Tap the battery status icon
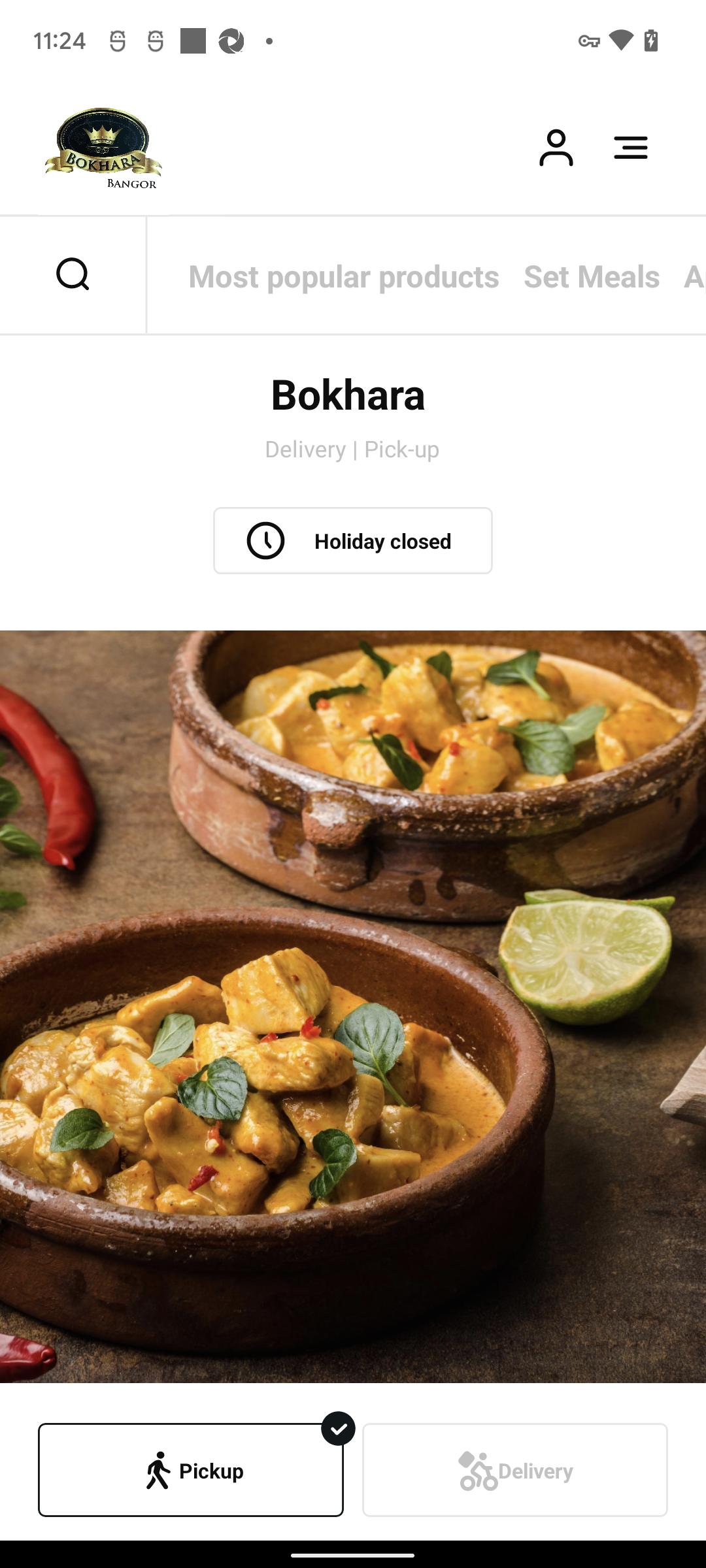 (651, 41)
